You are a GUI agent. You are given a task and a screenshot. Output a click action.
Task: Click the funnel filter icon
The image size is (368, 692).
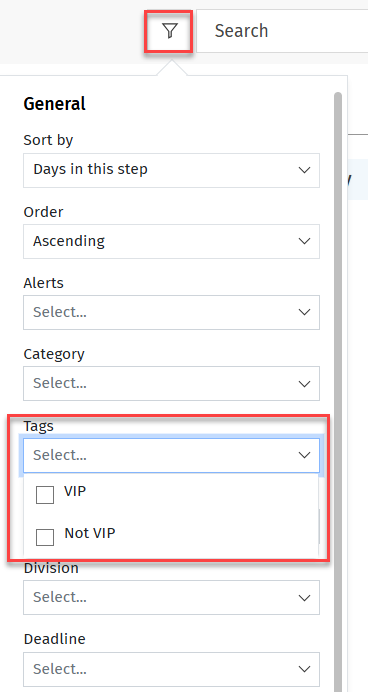(x=169, y=31)
